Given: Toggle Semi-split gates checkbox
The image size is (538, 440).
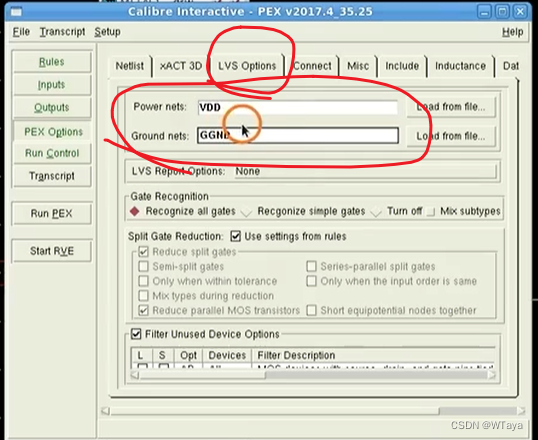Looking at the screenshot, I should (x=143, y=266).
